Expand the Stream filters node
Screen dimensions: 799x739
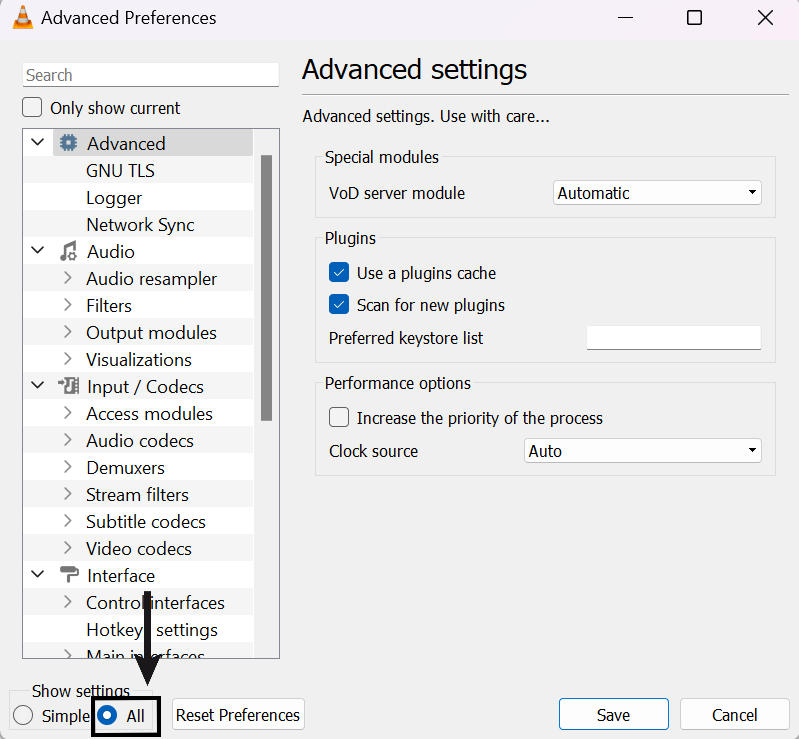click(68, 494)
